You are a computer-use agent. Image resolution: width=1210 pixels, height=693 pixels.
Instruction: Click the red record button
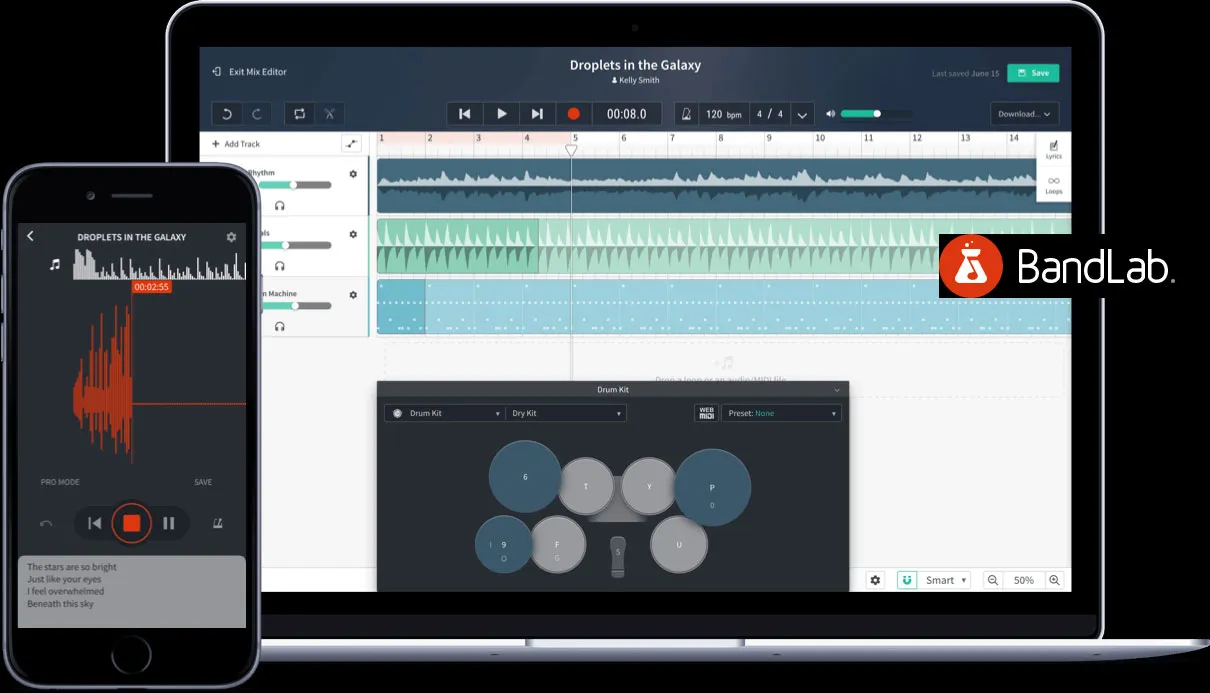[x=574, y=114]
